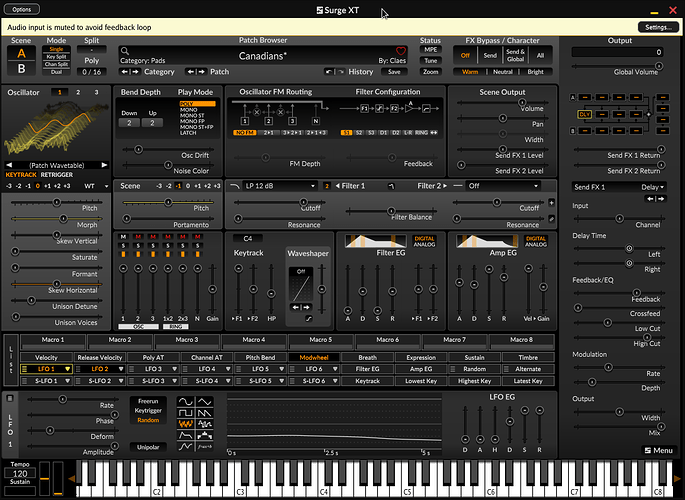Toggle mute for mixer channel 2

coord(138,237)
